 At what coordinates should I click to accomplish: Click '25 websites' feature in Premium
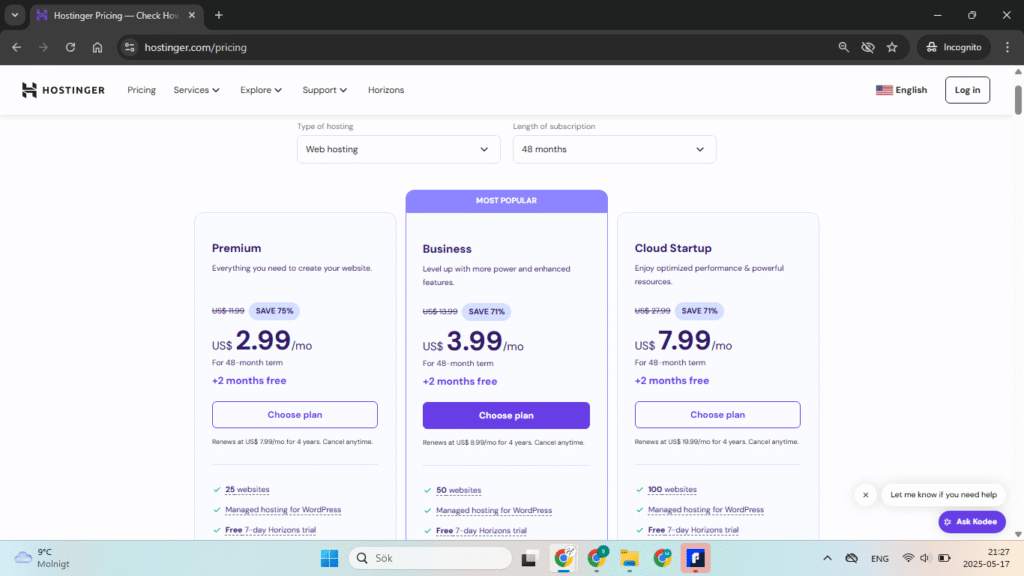point(247,489)
